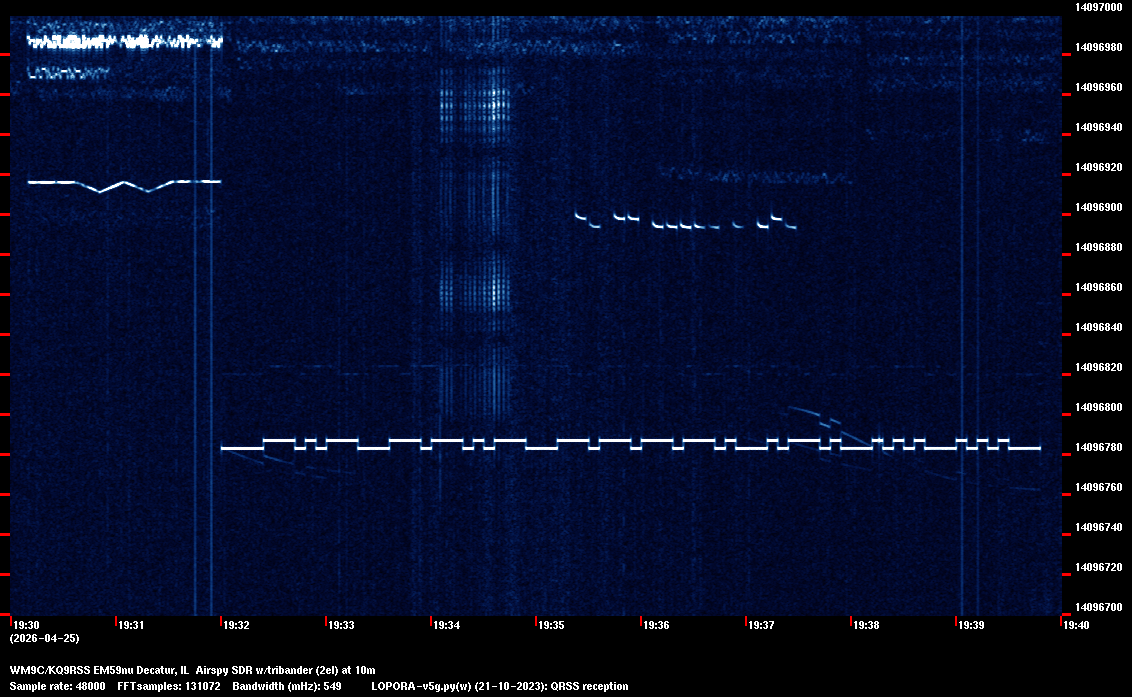Screen dimensions: 1132x697
Task: Click the 14096980 frequency label
Action: click(1099, 48)
